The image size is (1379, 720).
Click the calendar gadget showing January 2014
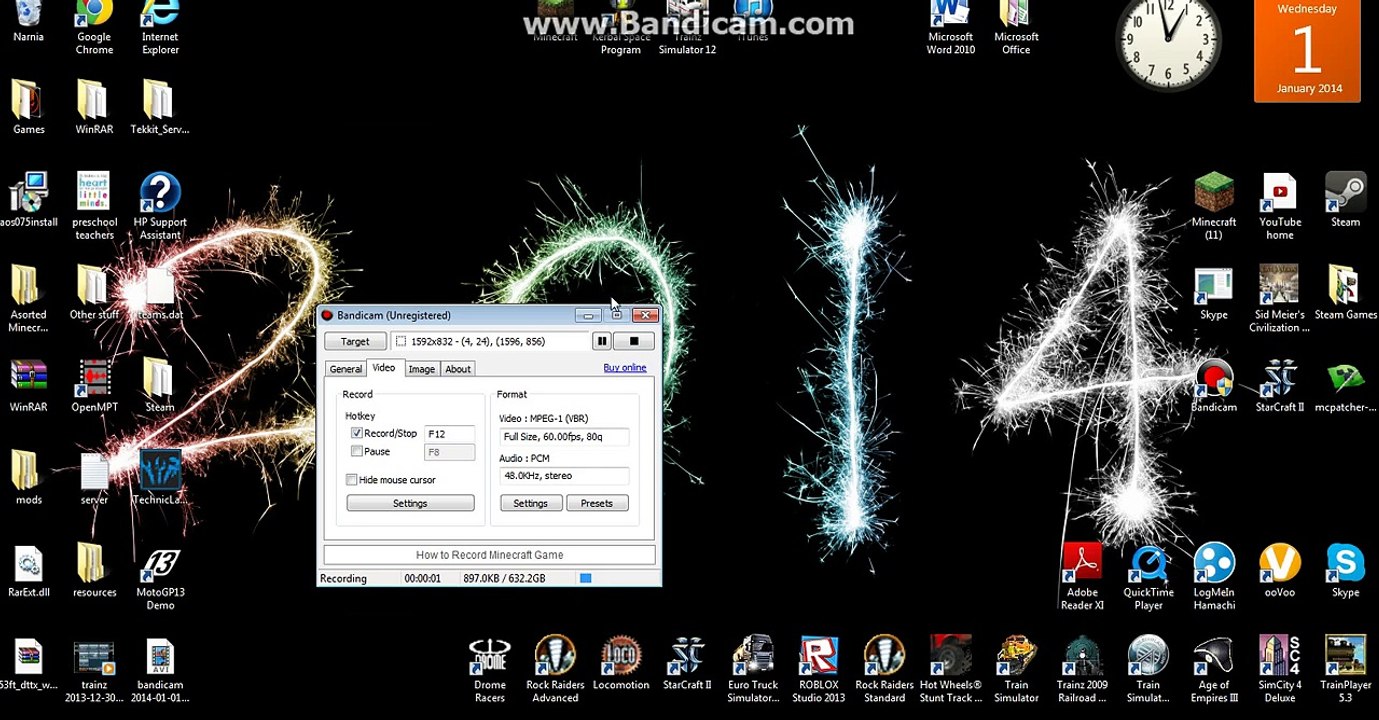tap(1306, 50)
